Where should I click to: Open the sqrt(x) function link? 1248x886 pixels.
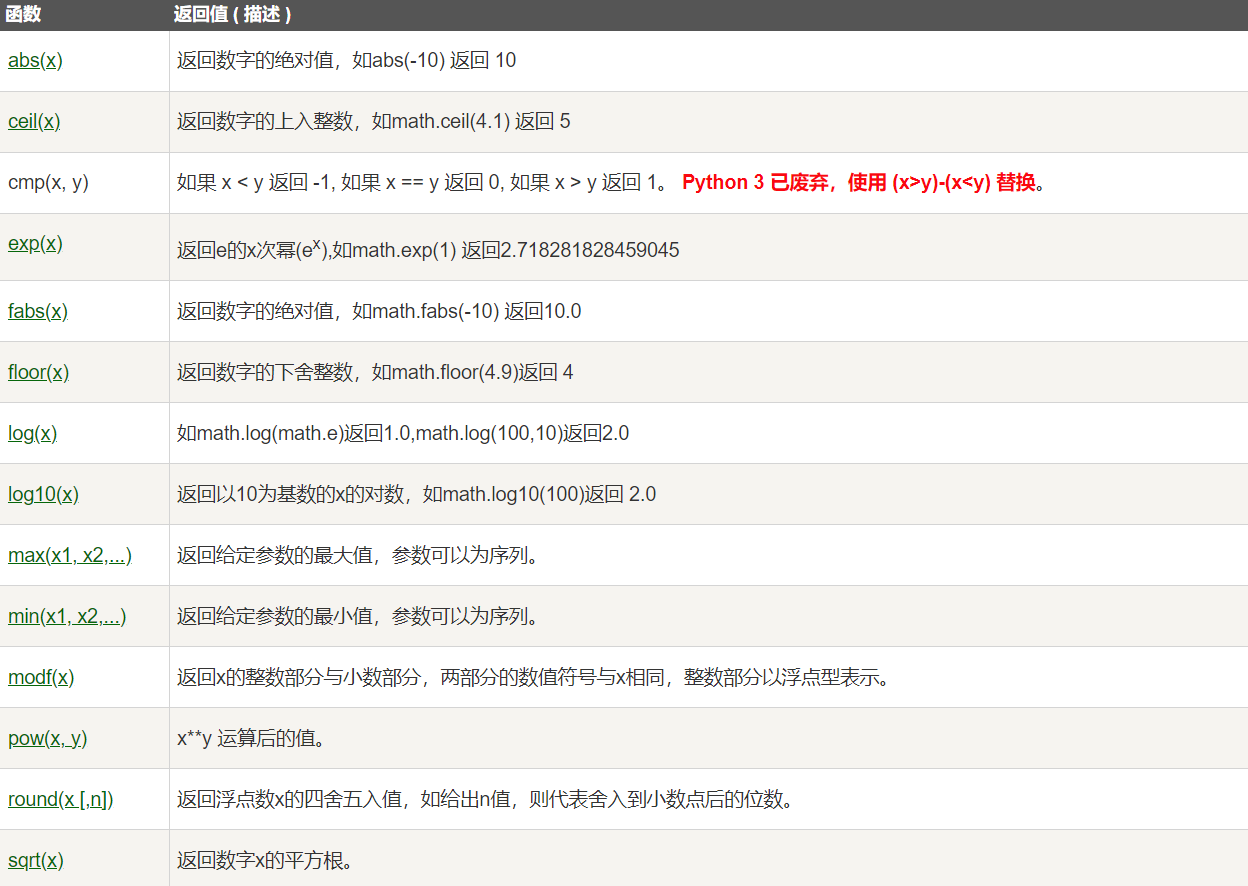pyautogui.click(x=36, y=860)
